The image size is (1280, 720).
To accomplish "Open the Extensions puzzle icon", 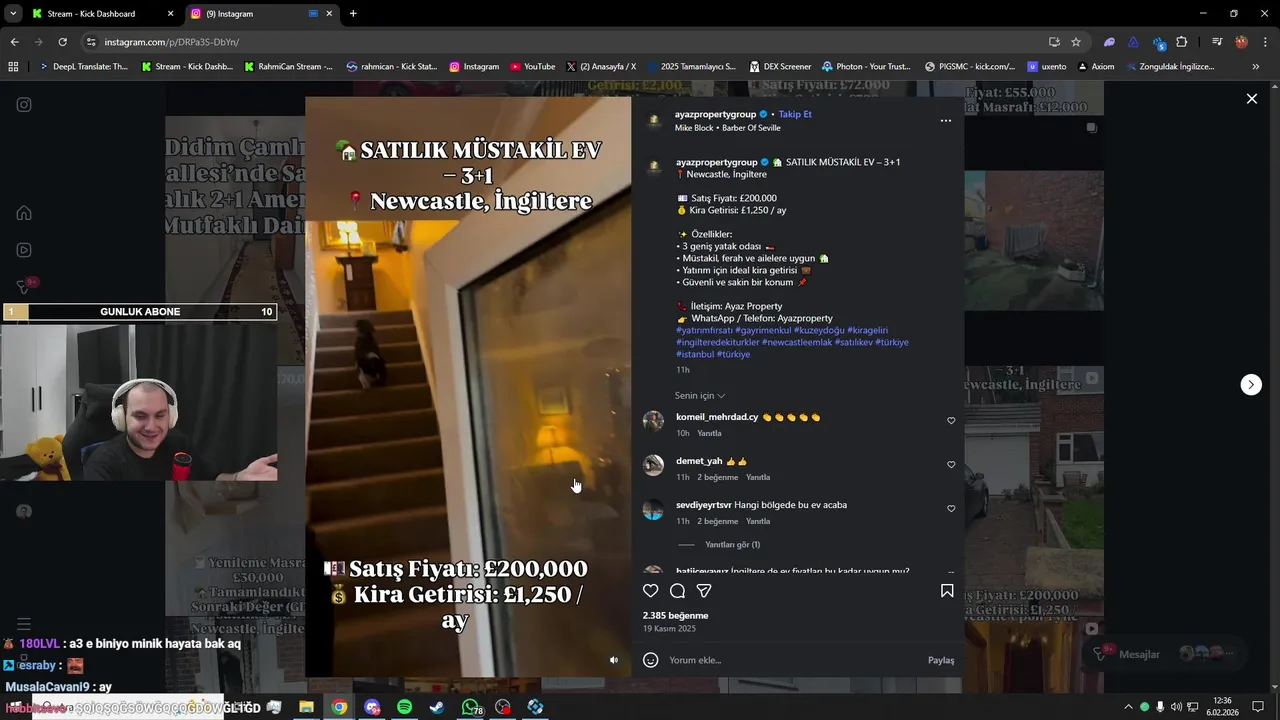I will pyautogui.click(x=1182, y=42).
